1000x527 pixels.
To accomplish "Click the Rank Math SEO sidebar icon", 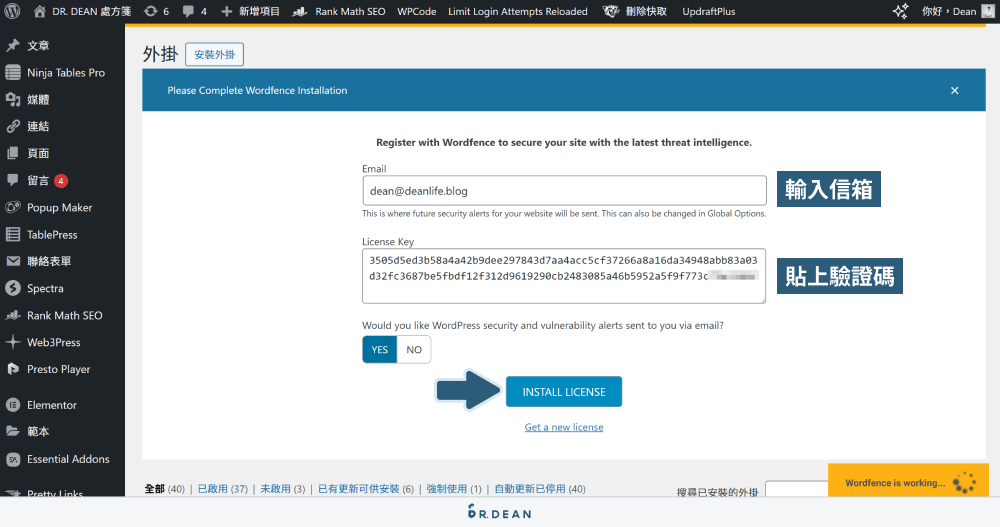I will (13, 315).
